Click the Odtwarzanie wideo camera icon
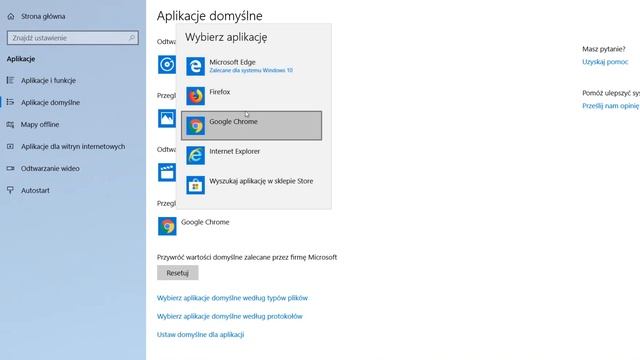The height and width of the screenshot is (360, 640). click(x=10, y=168)
